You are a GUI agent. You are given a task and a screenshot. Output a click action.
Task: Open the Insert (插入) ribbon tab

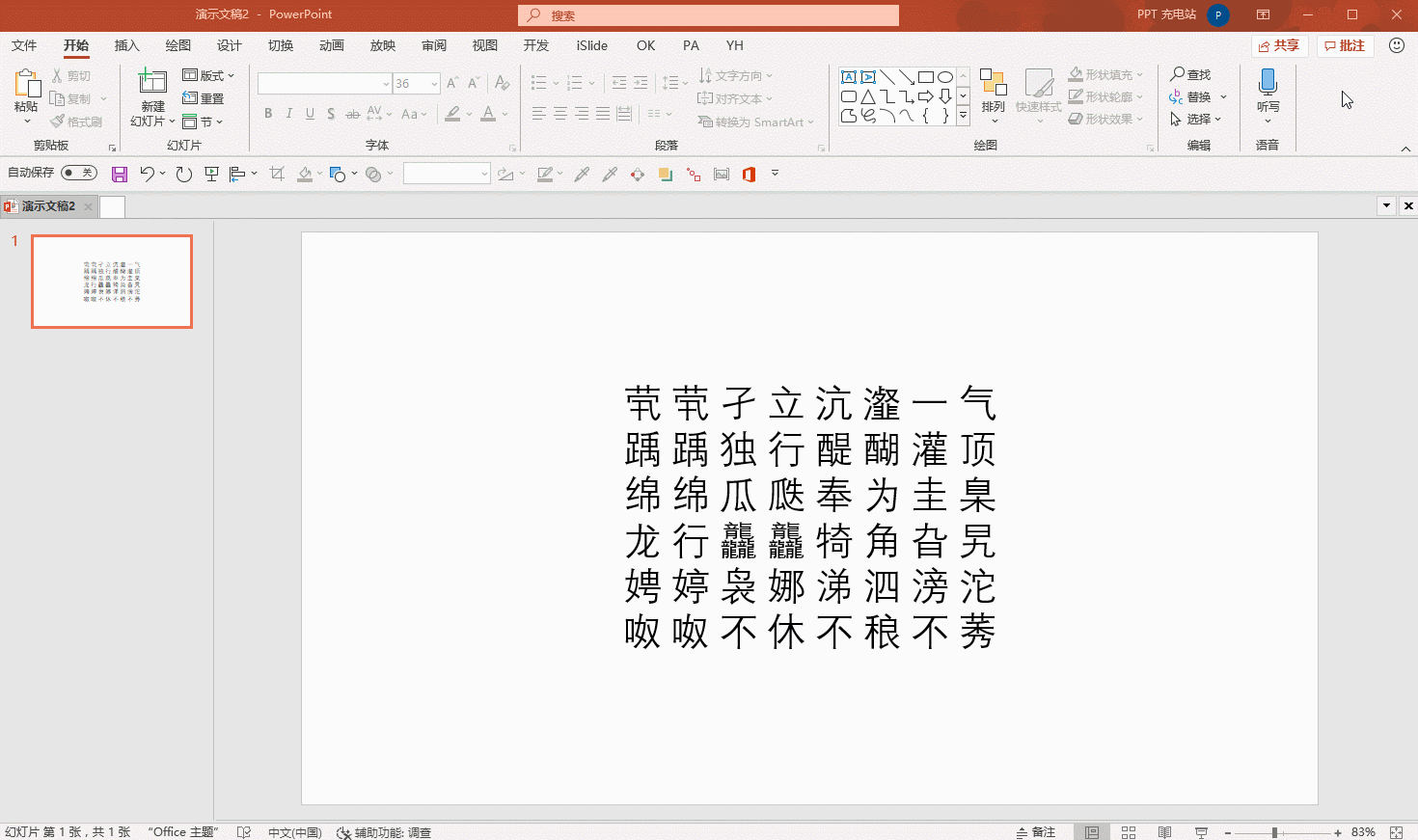pos(126,45)
